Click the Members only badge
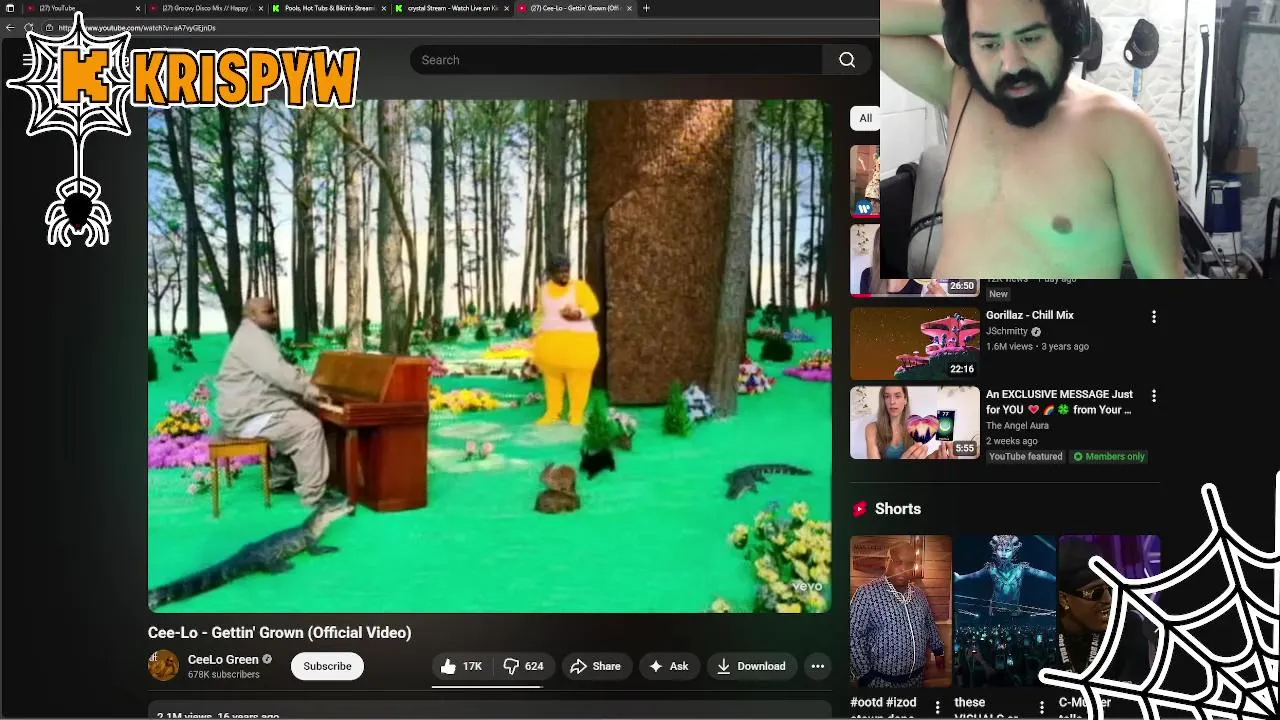The height and width of the screenshot is (720, 1280). pyautogui.click(x=1109, y=457)
